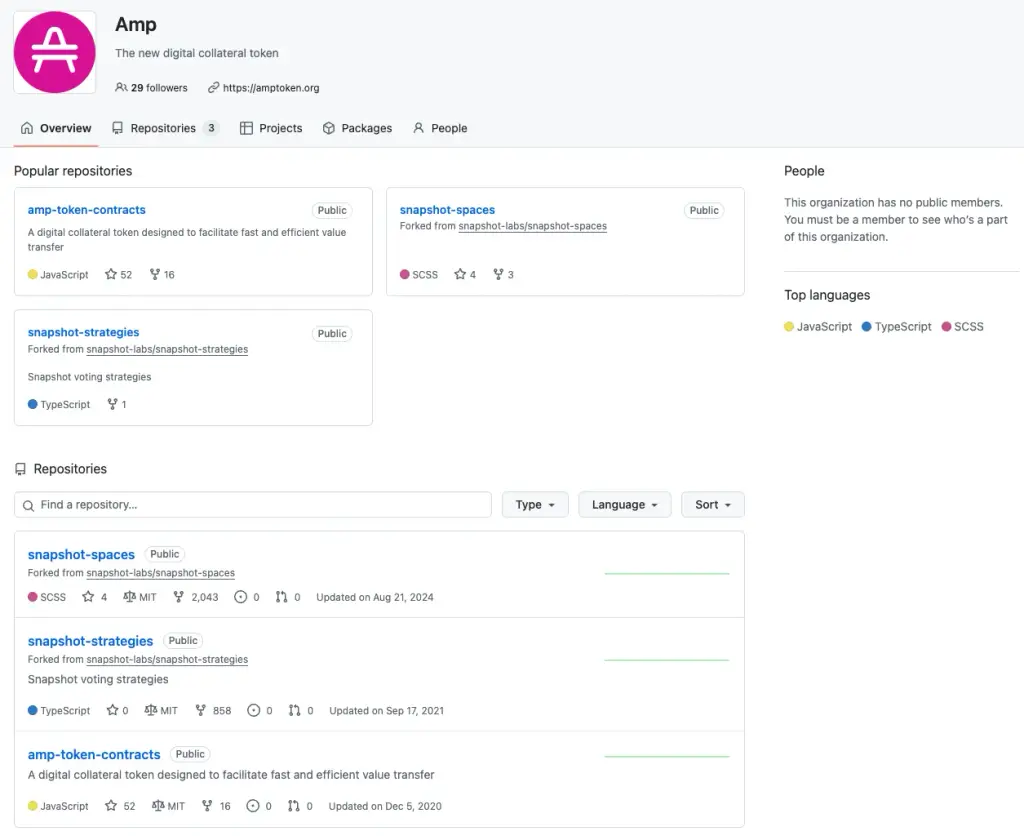1024x840 pixels.
Task: Click fork count 1 on snapshot-strategies popular card
Action: tap(117, 404)
